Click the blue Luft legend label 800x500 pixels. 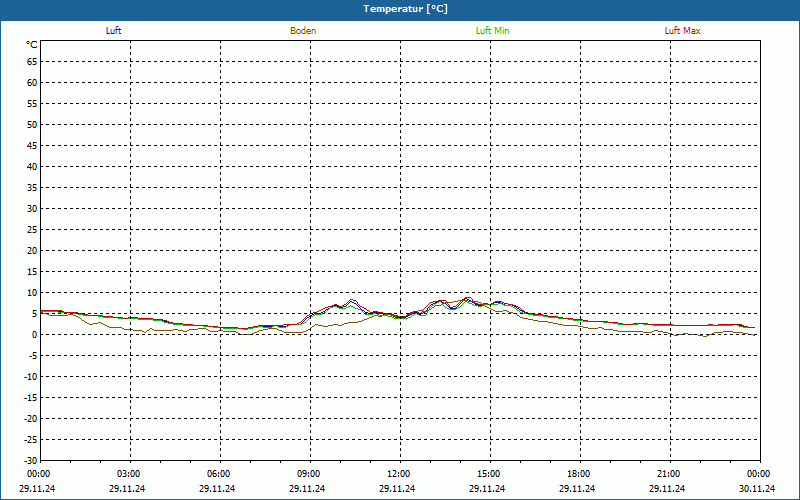pos(113,31)
